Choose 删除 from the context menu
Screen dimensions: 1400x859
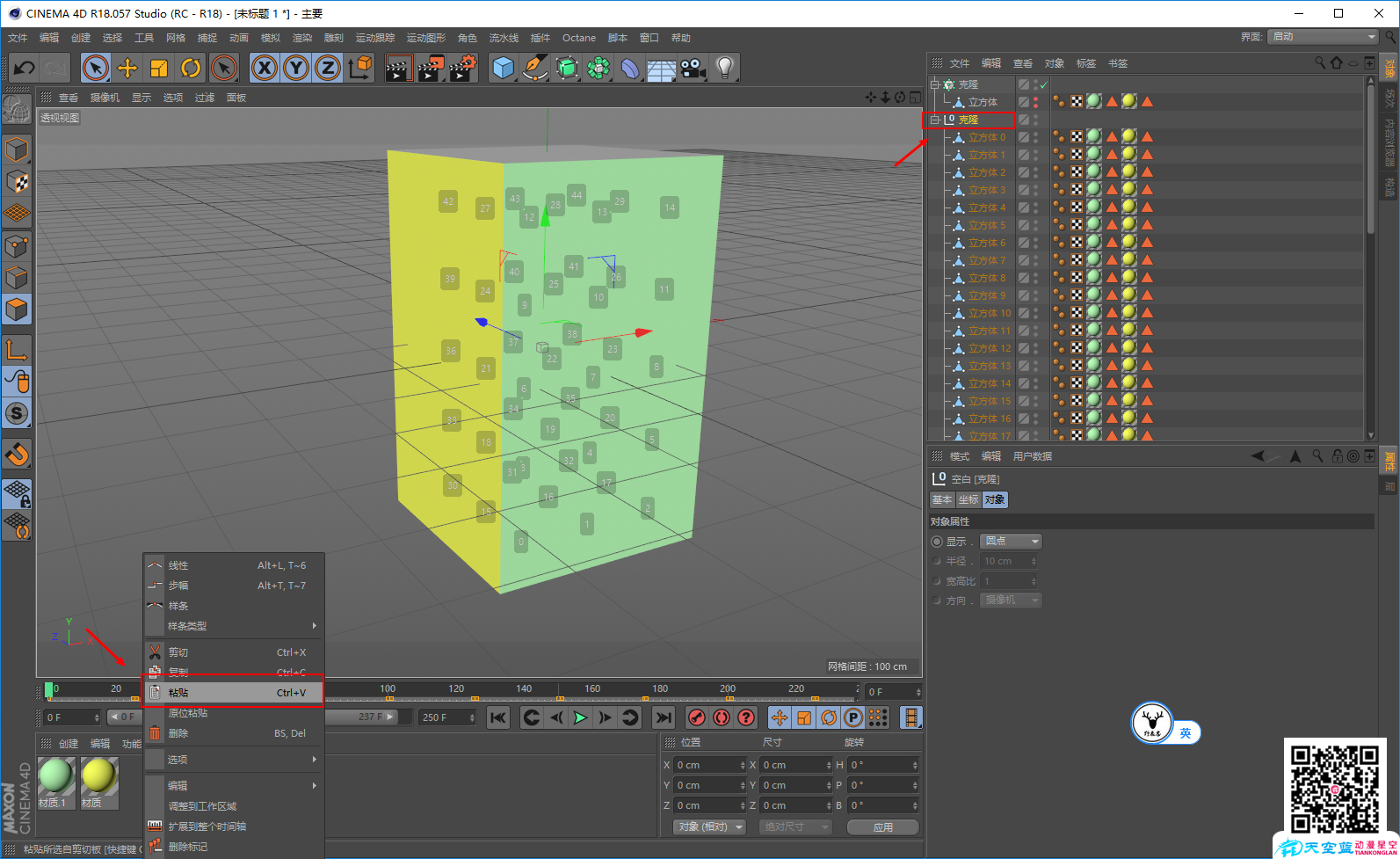click(234, 733)
